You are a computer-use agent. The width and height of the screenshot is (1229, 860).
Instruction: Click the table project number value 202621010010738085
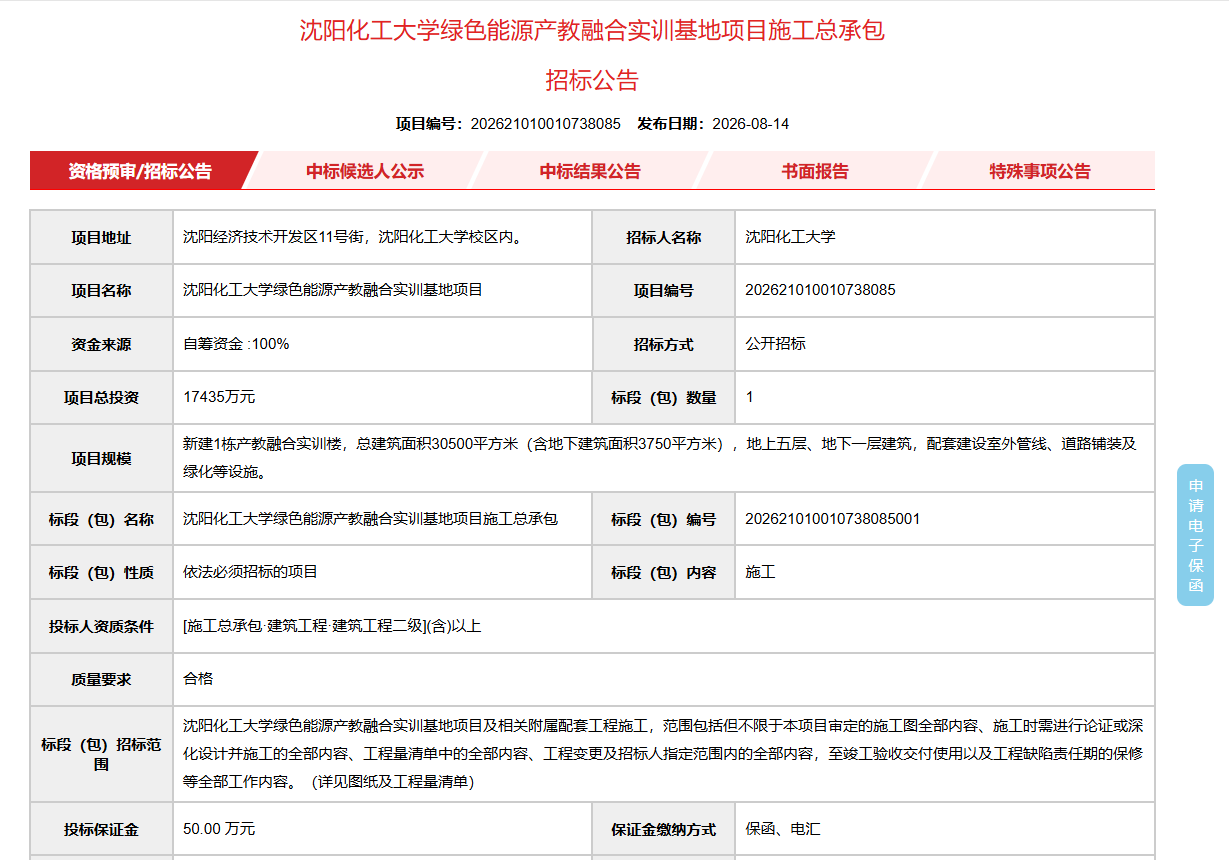(x=820, y=290)
